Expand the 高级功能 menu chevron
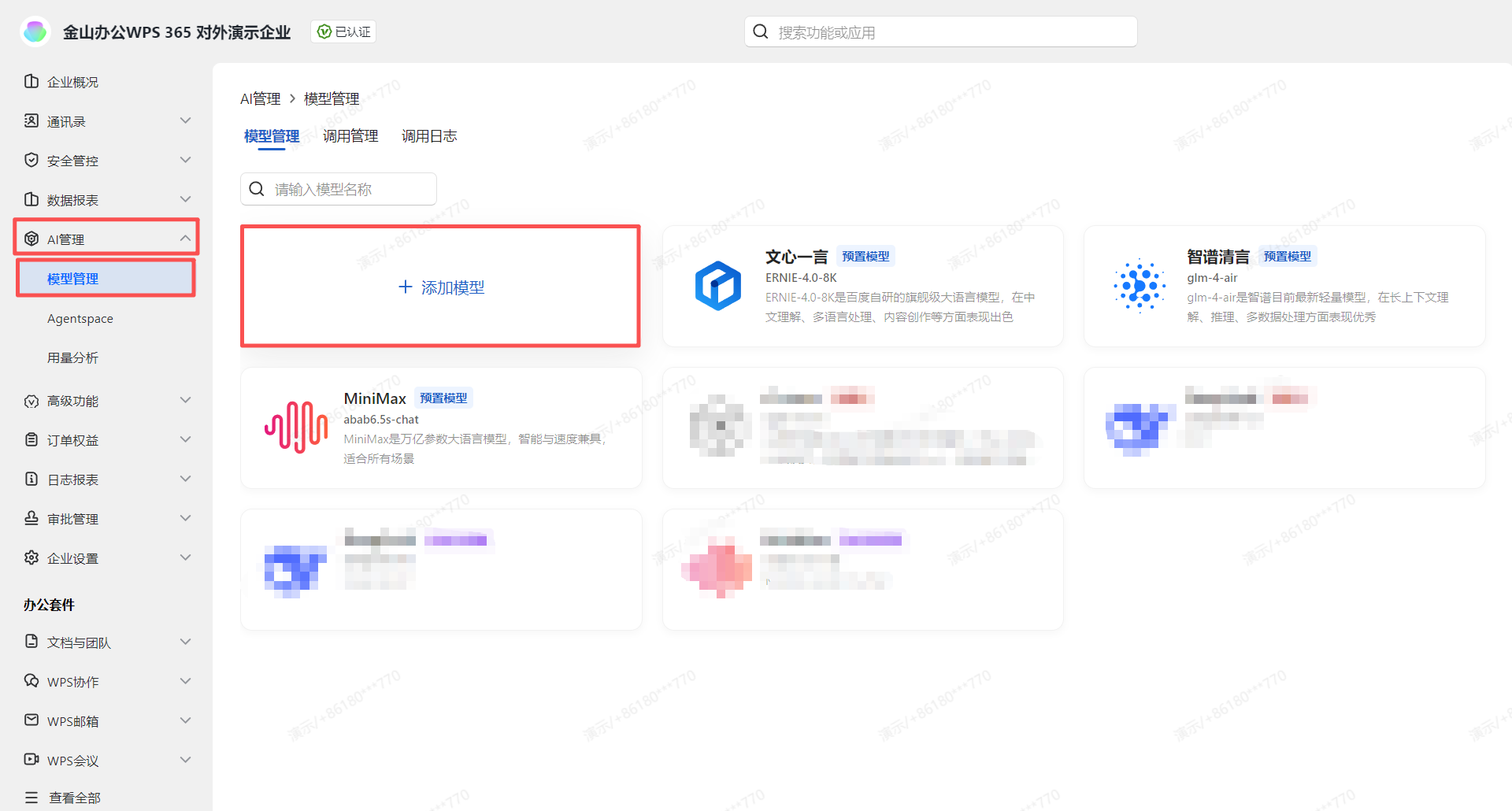This screenshot has height=811, width=1512. point(186,400)
